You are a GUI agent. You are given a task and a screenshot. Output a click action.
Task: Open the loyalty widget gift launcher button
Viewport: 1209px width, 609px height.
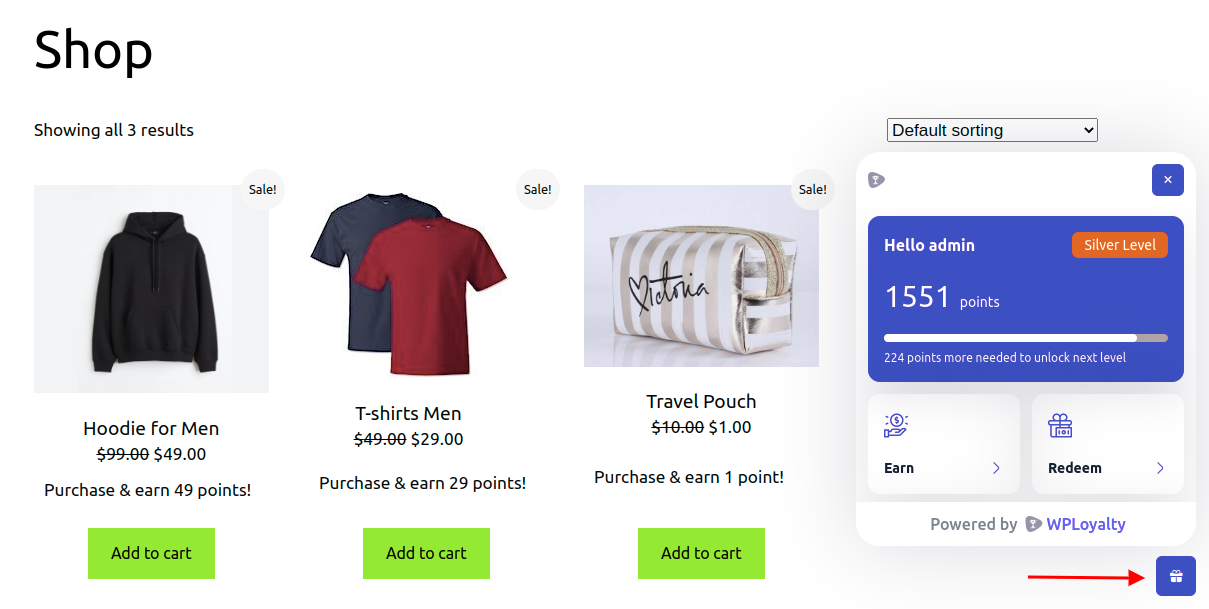(1175, 576)
